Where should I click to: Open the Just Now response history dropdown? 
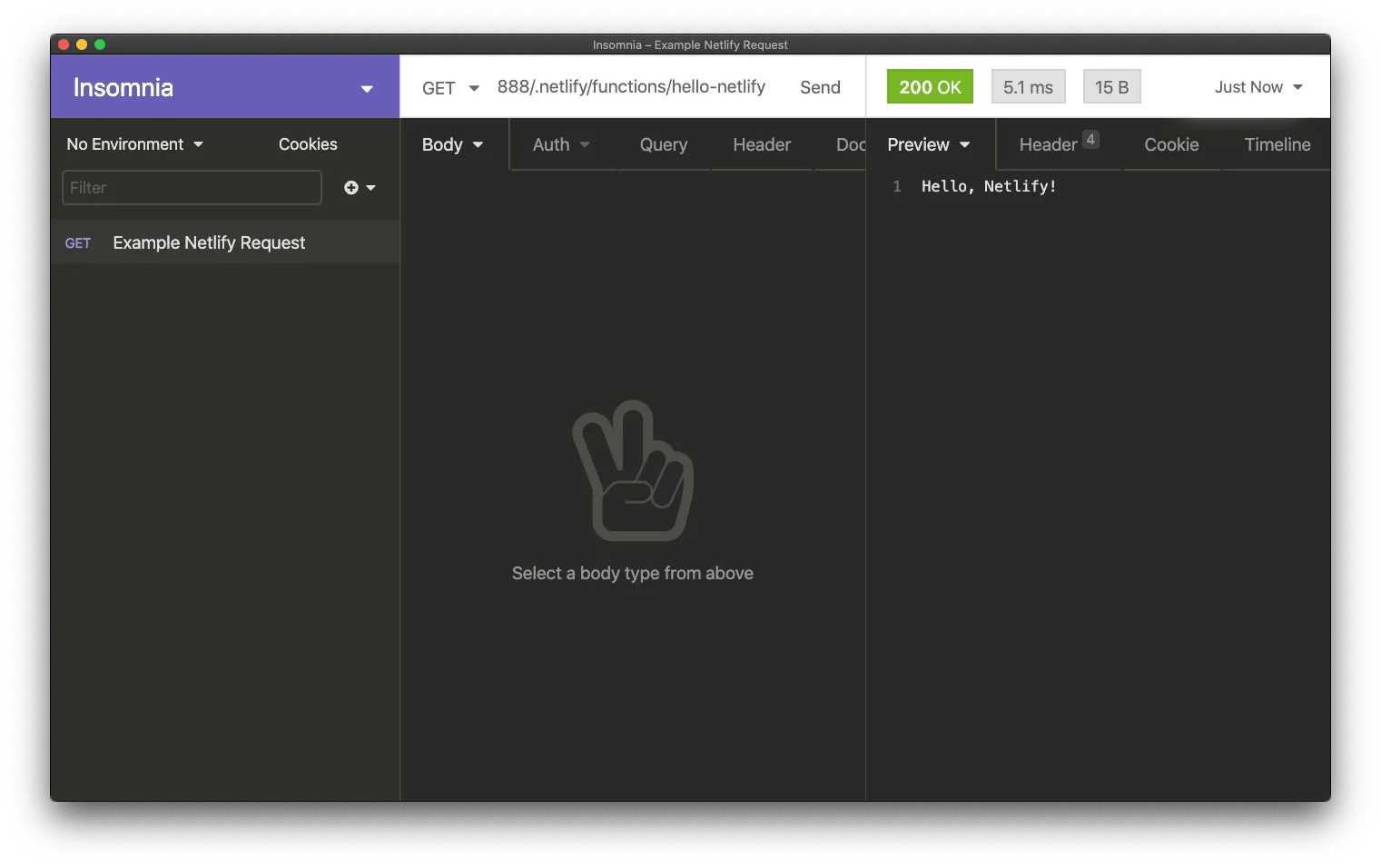(1258, 86)
